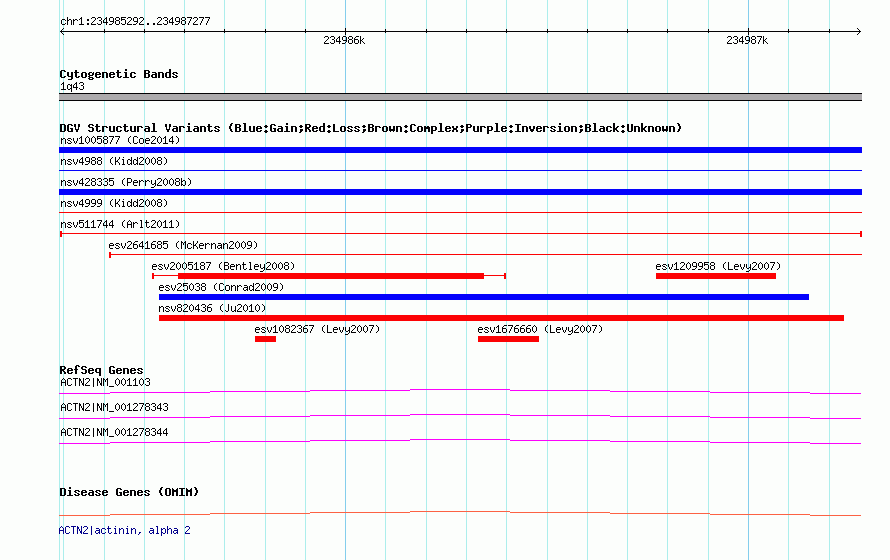This screenshot has width=890, height=560.
Task: Click the blue bar of esv25038
Action: (484, 297)
